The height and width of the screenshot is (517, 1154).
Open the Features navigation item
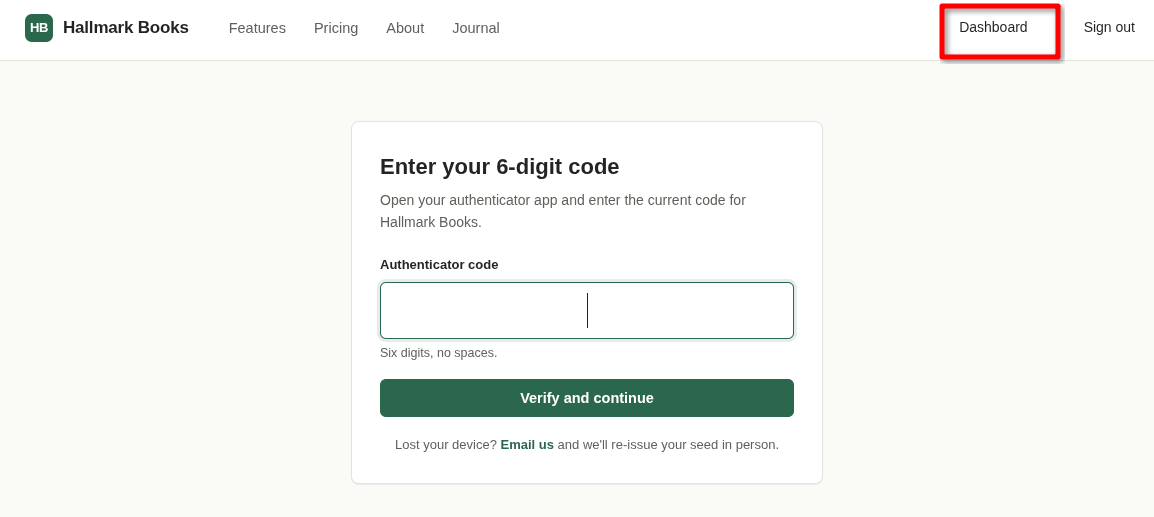click(257, 28)
